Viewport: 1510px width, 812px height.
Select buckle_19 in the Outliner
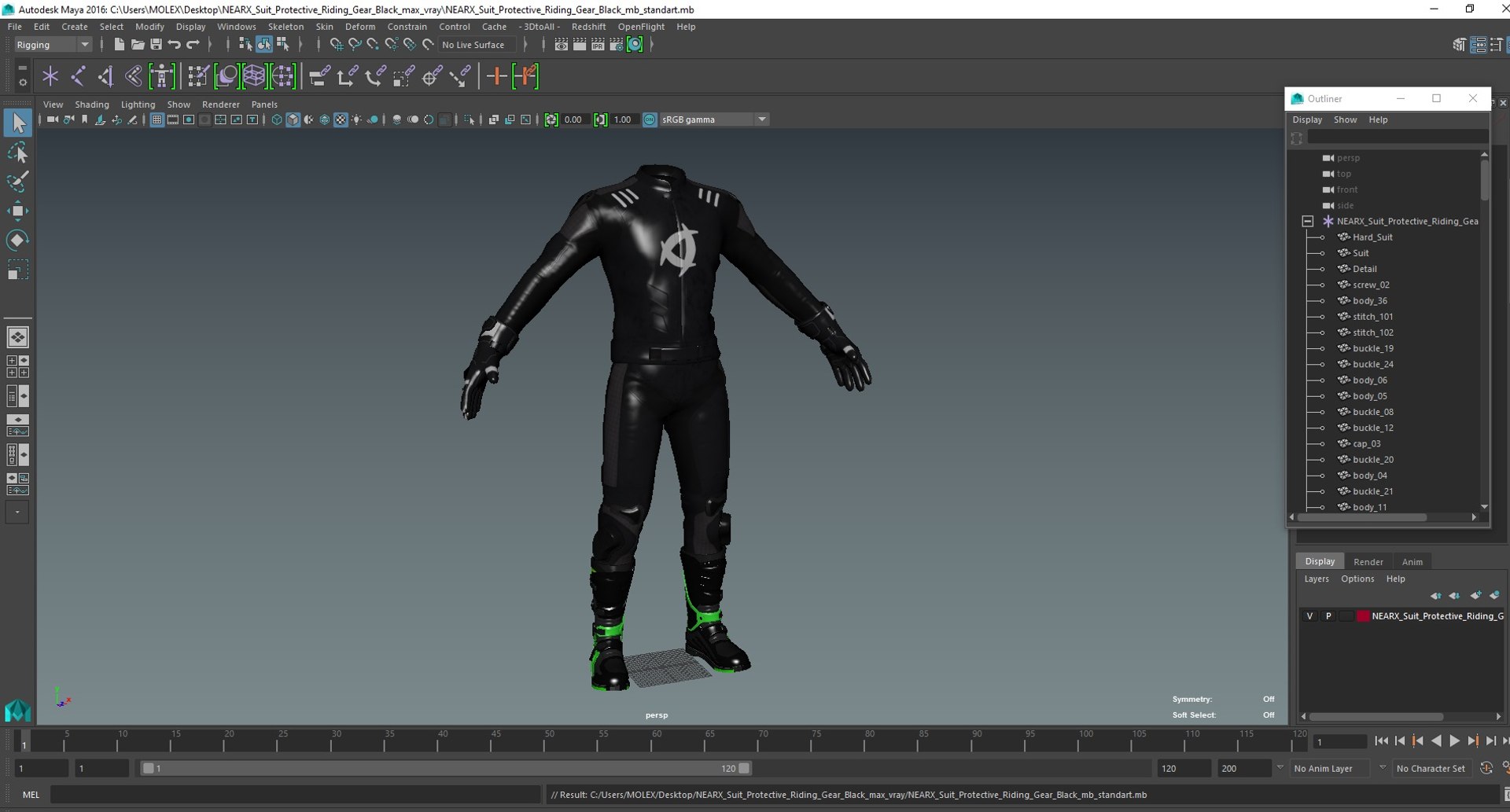1372,348
